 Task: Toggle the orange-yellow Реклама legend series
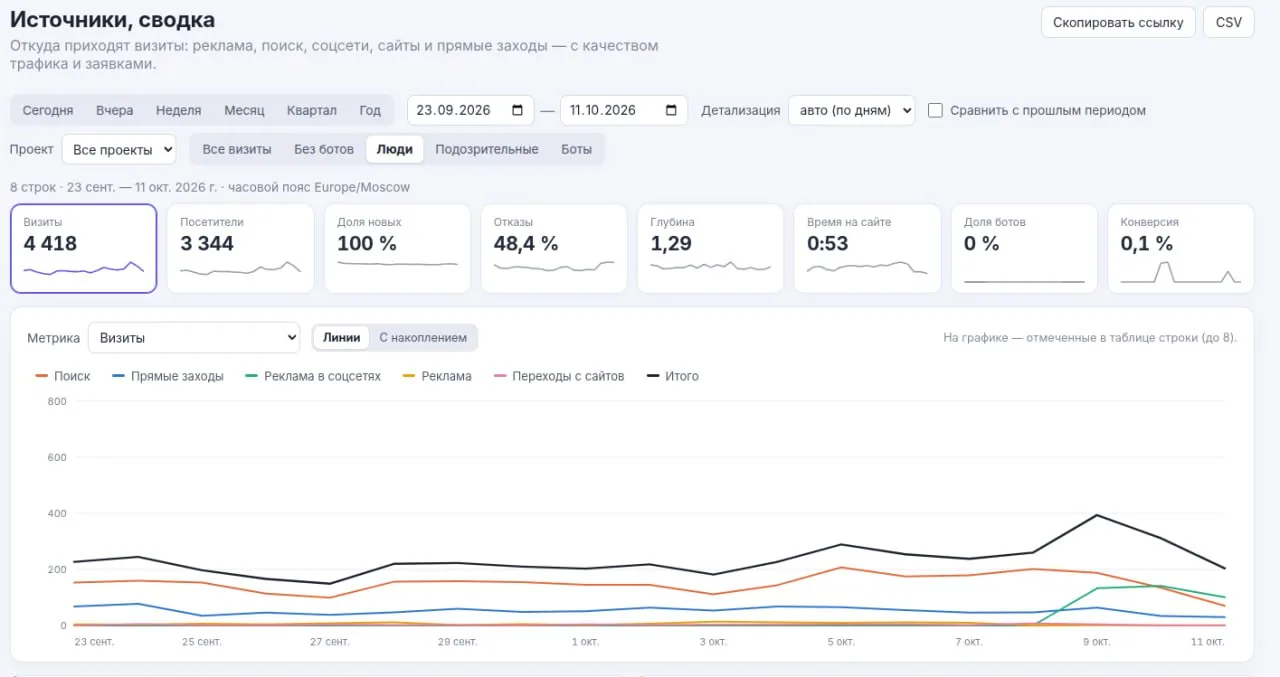coord(437,376)
